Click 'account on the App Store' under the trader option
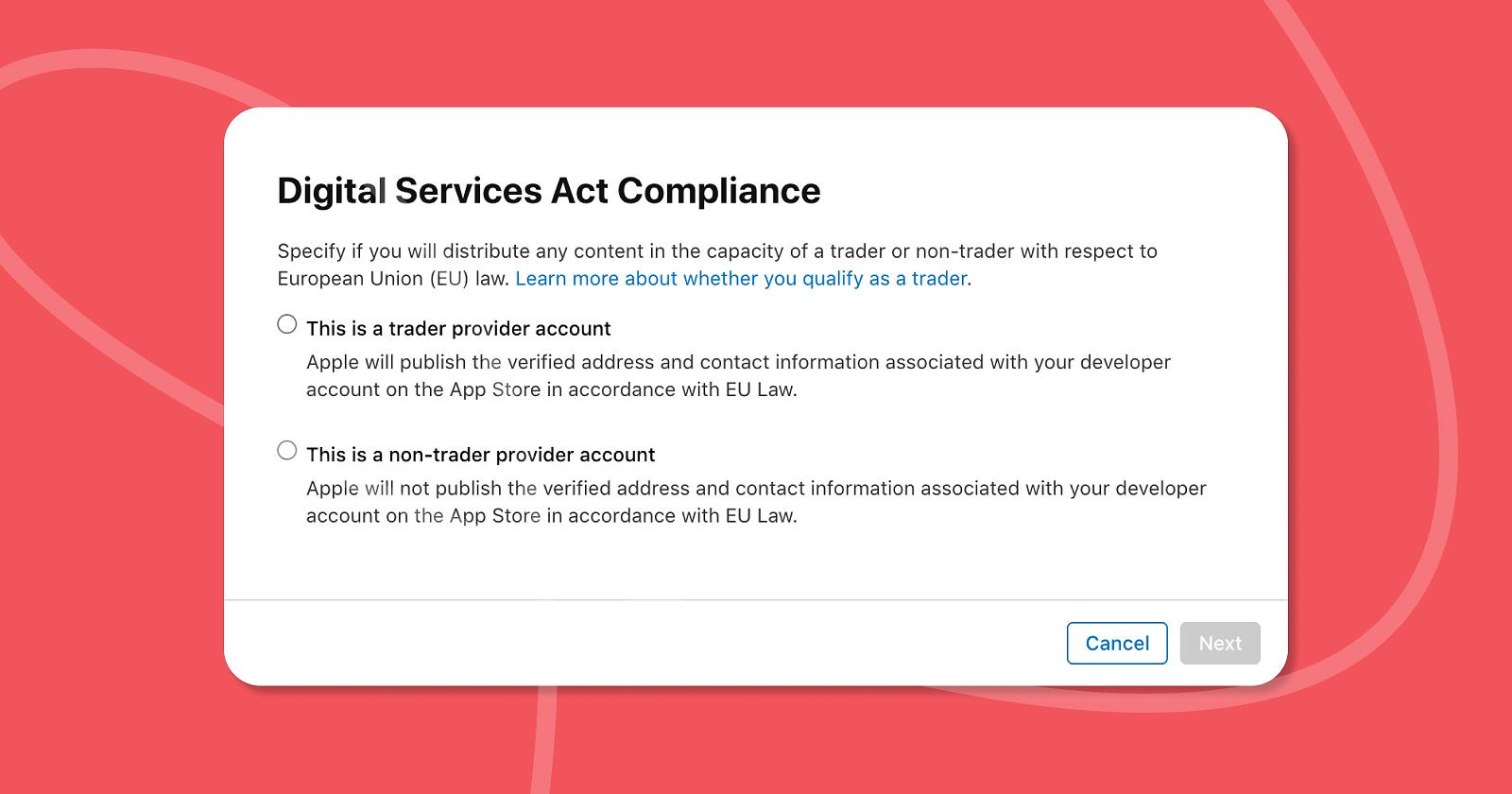This screenshot has height=794, width=1512. tap(423, 389)
